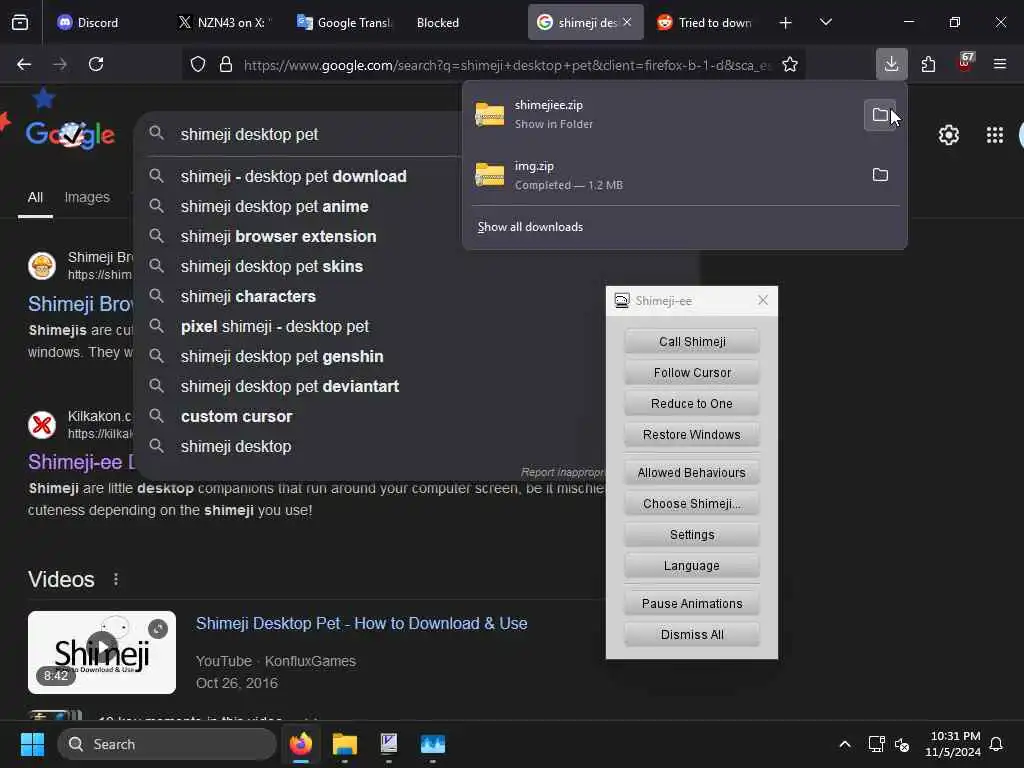Click Choose Shimeji... button
The image size is (1024, 768).
tap(692, 504)
